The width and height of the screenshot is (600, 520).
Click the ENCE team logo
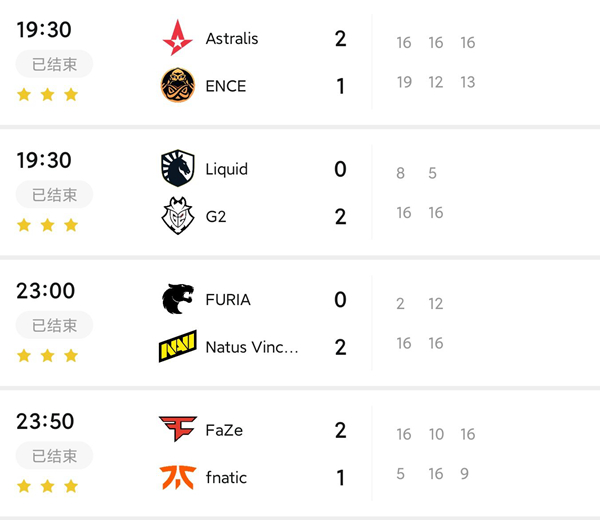[178, 85]
